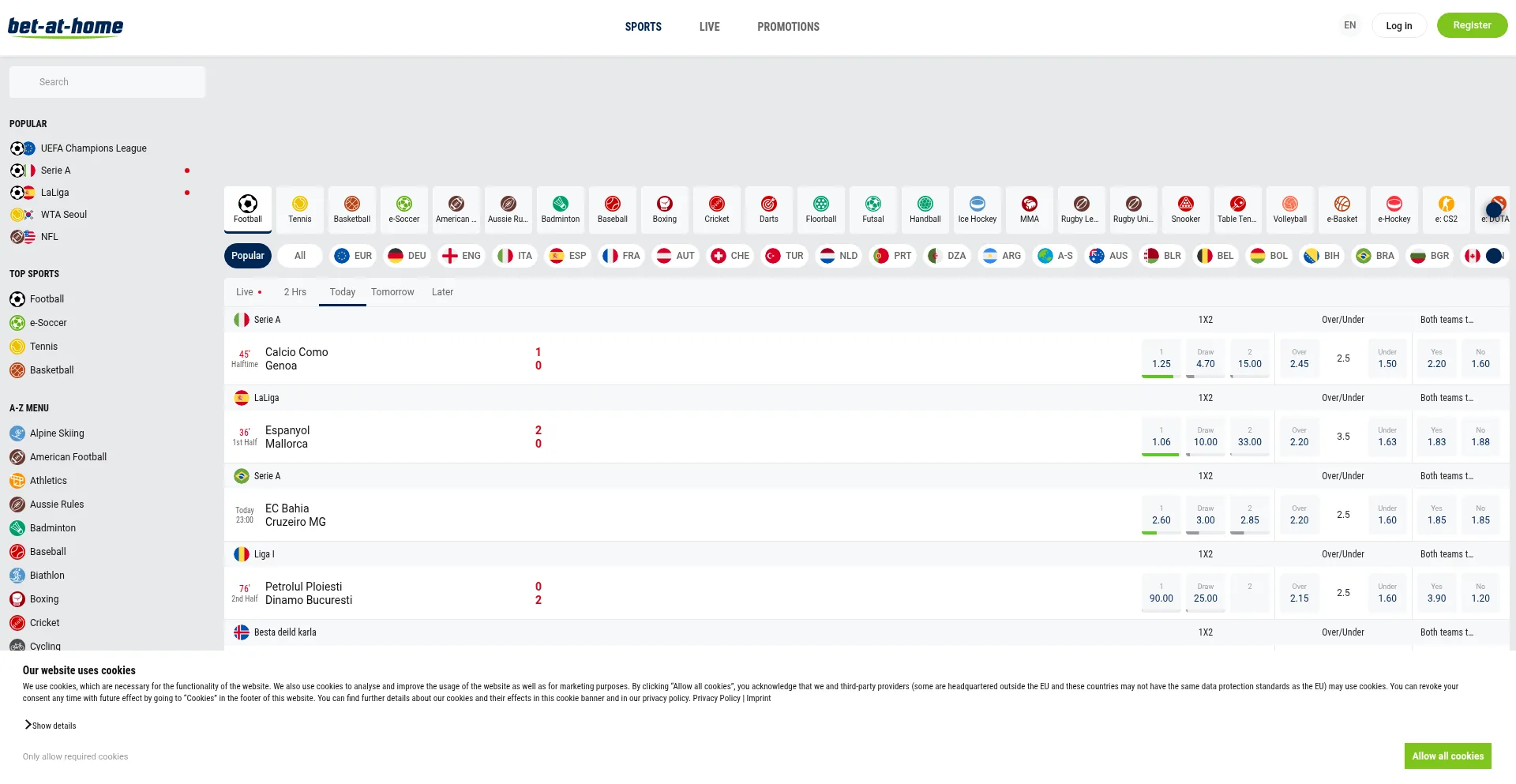Filter matches by ESP country

[568, 256]
